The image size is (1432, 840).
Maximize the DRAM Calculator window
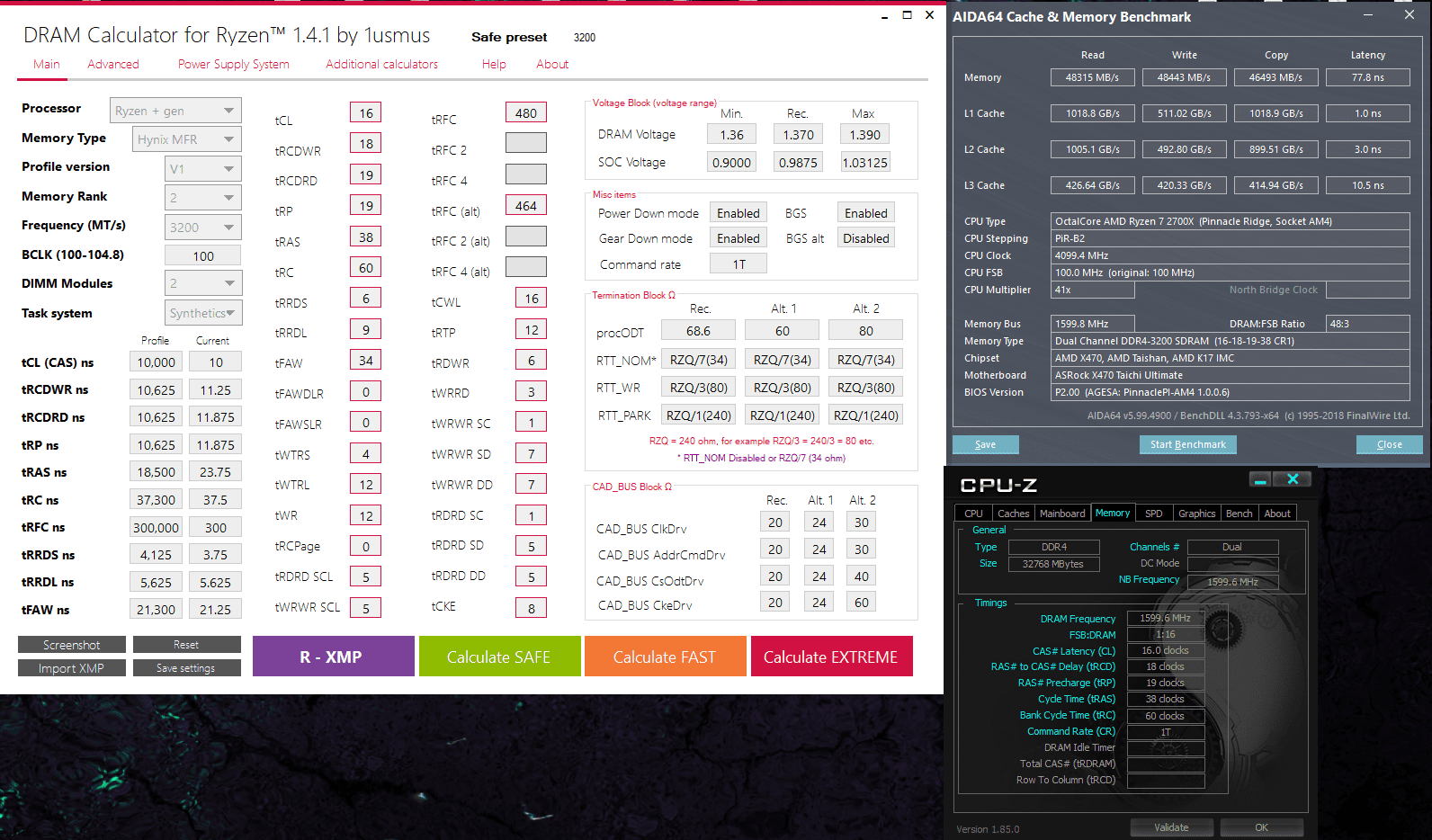(x=907, y=15)
